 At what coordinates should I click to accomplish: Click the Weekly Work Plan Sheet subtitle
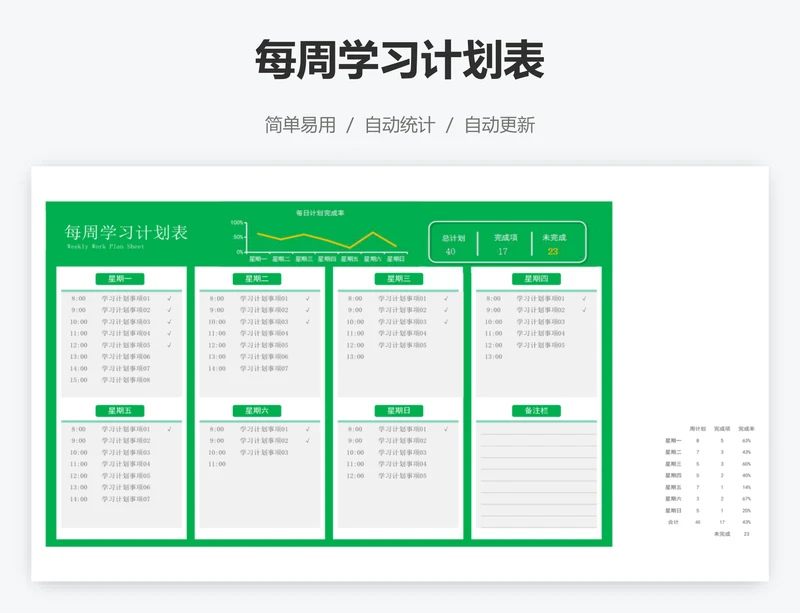point(106,247)
